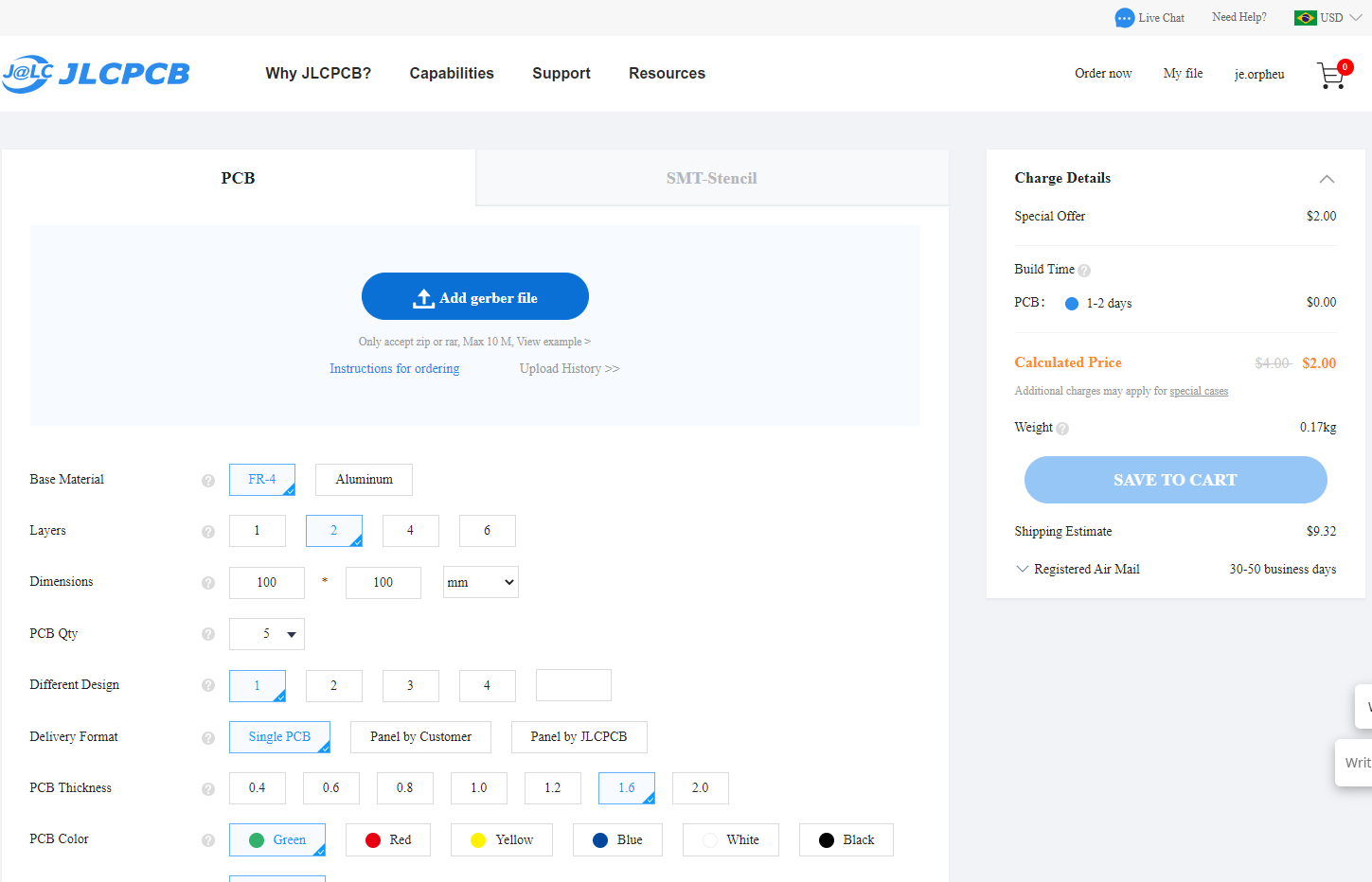Set different design count to 2

coord(334,686)
